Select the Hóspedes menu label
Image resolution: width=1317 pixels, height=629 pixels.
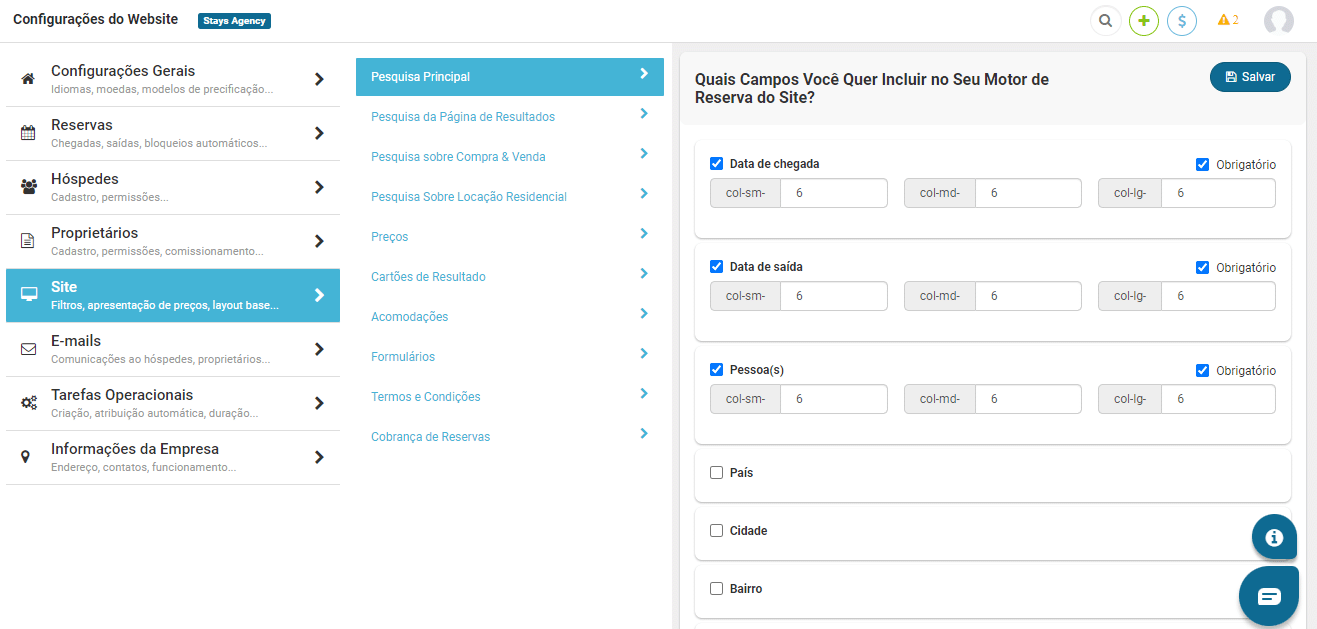85,179
